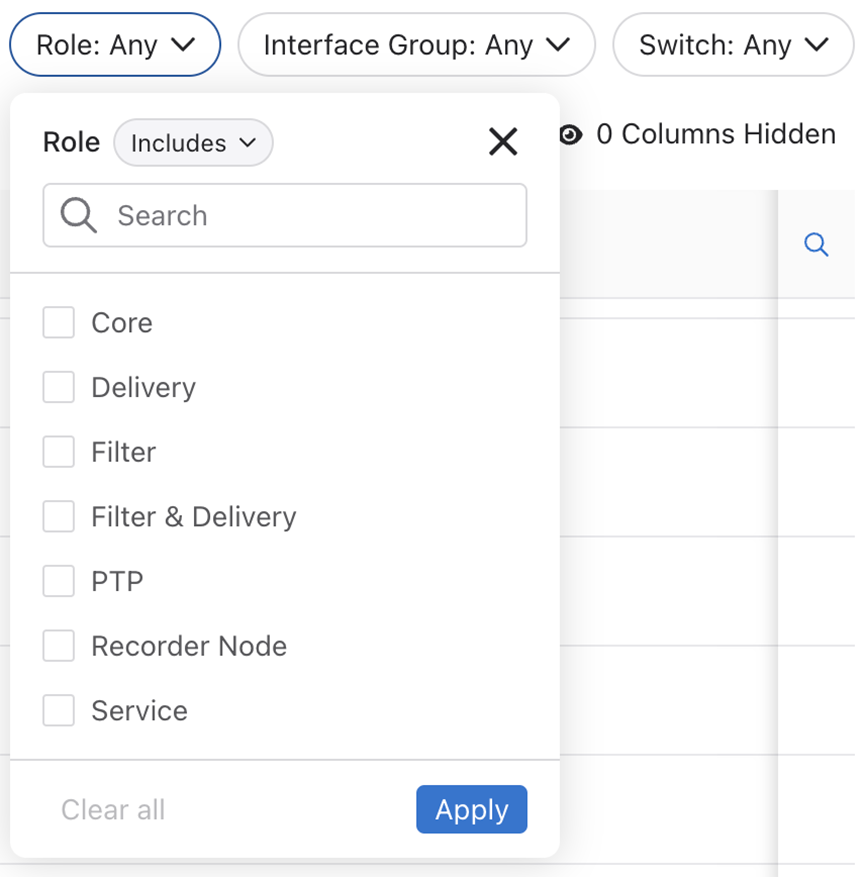Focus the role Search input field

310,215
